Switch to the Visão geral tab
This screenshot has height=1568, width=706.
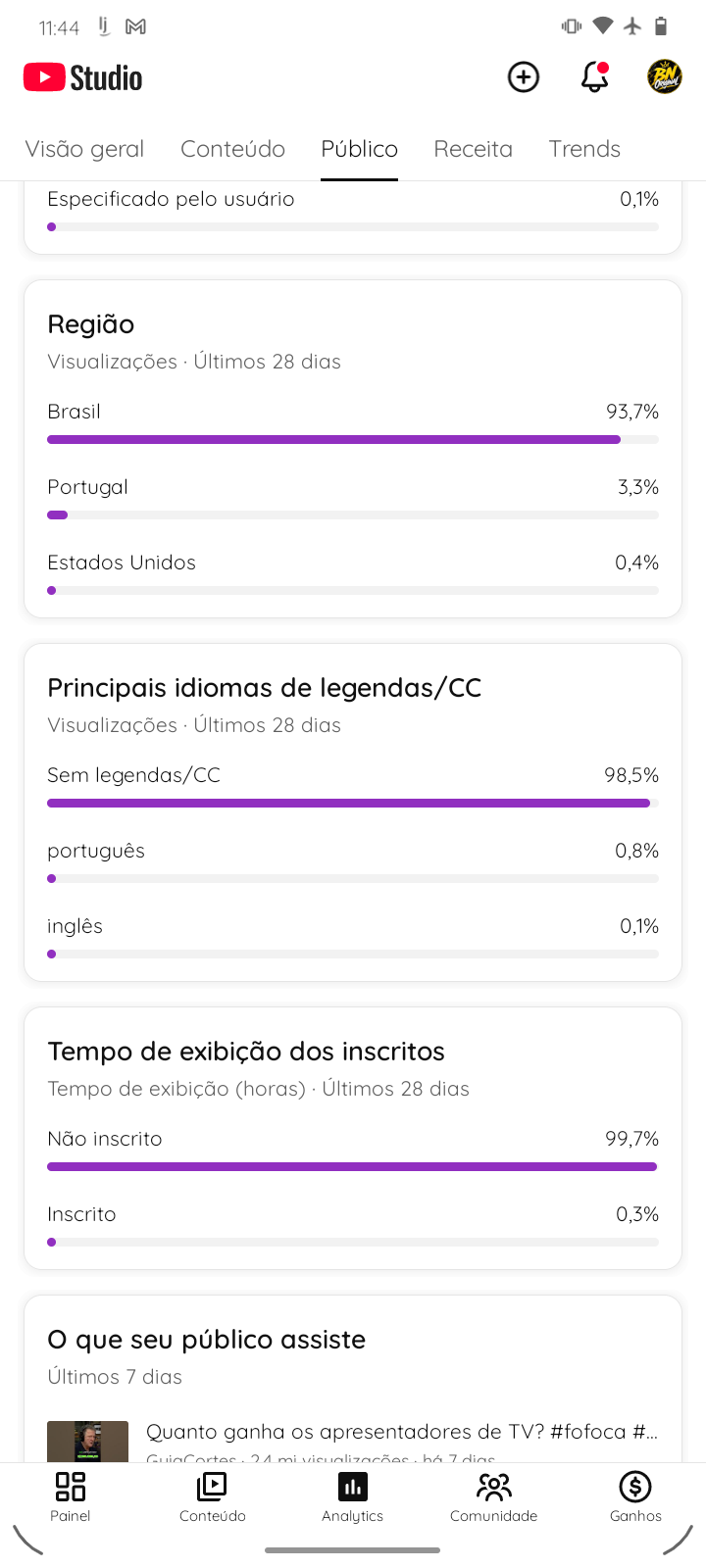pyautogui.click(x=85, y=149)
